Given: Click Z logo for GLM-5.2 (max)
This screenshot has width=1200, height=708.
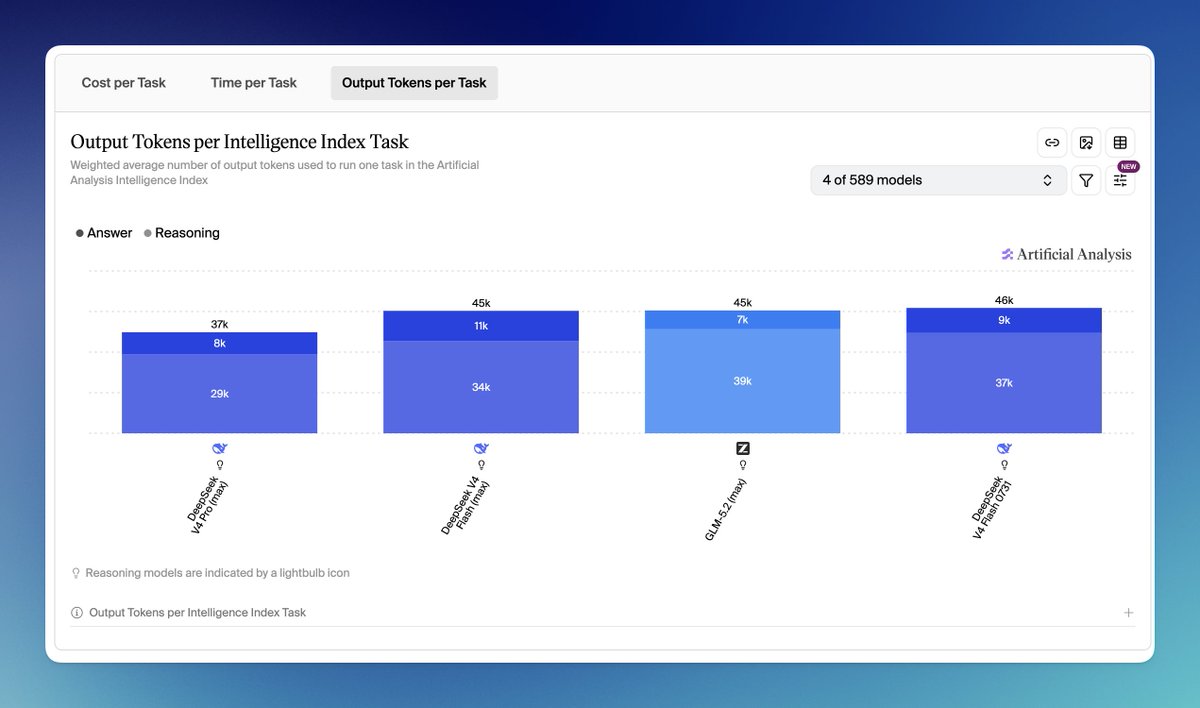Looking at the screenshot, I should point(743,449).
